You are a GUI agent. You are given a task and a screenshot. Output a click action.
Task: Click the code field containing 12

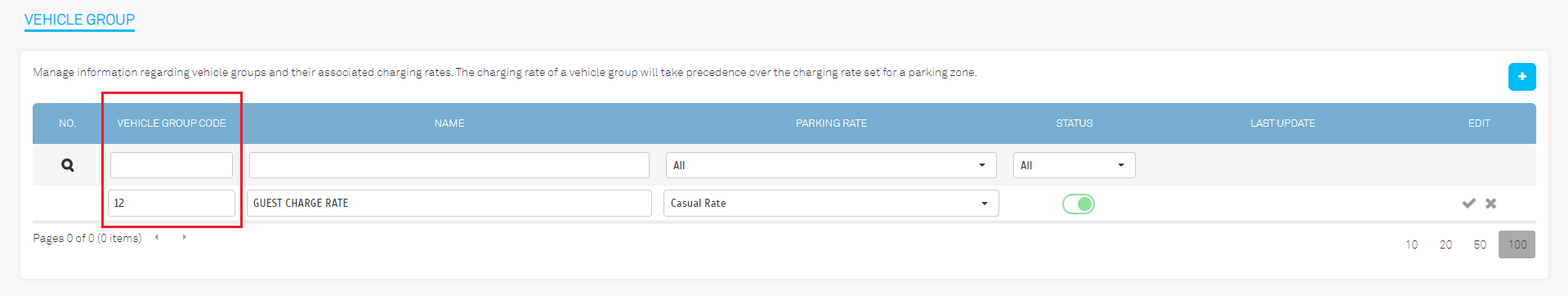(x=172, y=203)
